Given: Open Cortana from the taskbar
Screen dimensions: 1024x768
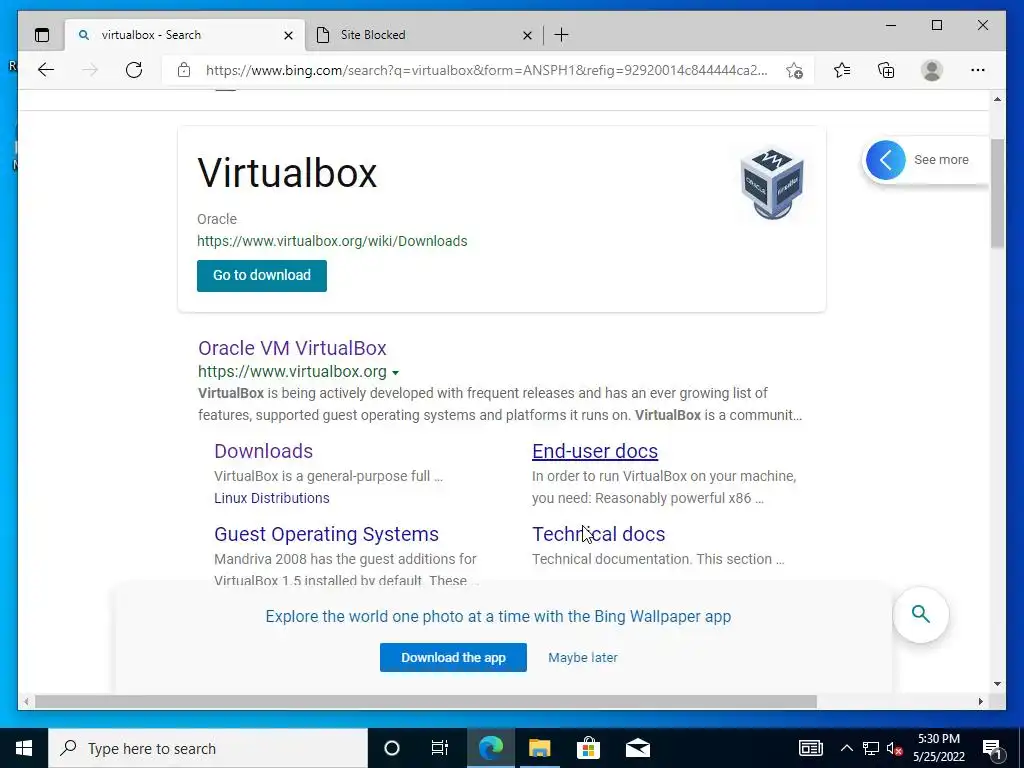Looking at the screenshot, I should point(391,748).
